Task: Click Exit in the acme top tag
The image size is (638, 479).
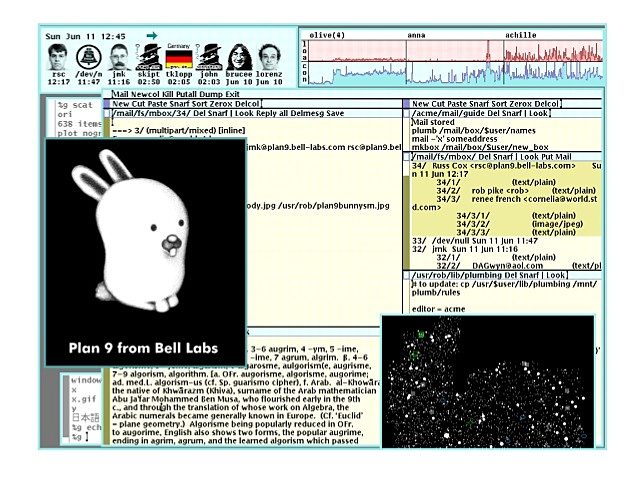Action: point(232,94)
